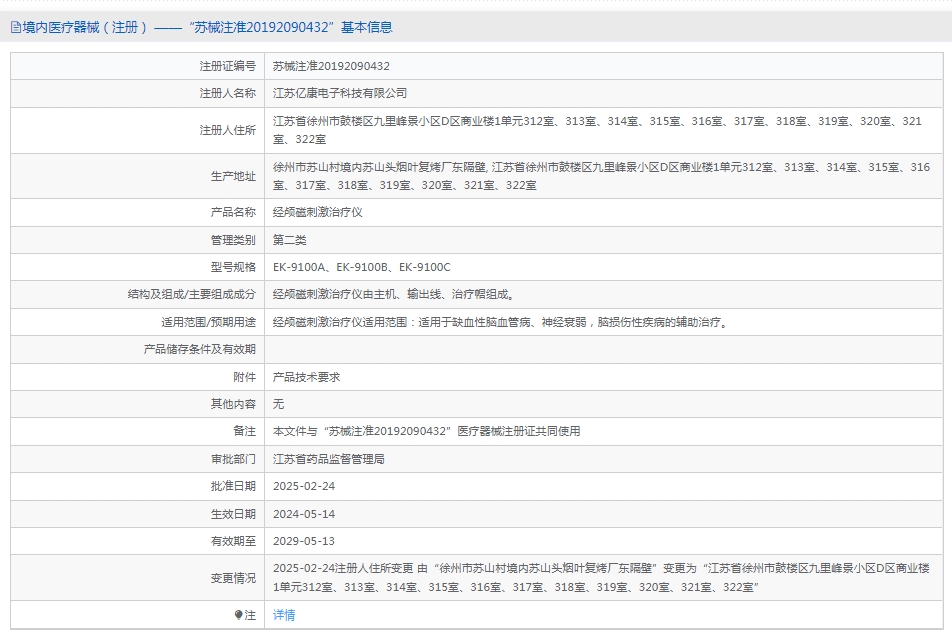
Task: Click the 备注 remark text
Action: coord(426,431)
